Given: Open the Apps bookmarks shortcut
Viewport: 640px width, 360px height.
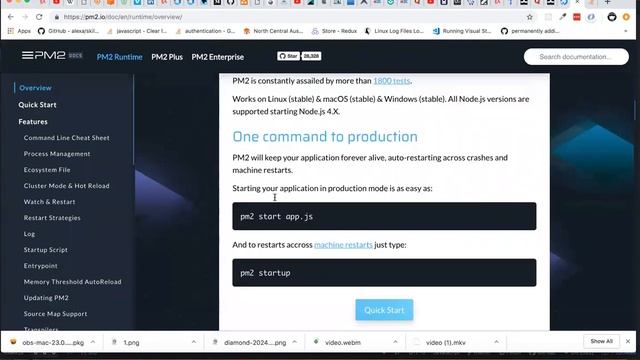Looking at the screenshot, I should click(19, 31).
